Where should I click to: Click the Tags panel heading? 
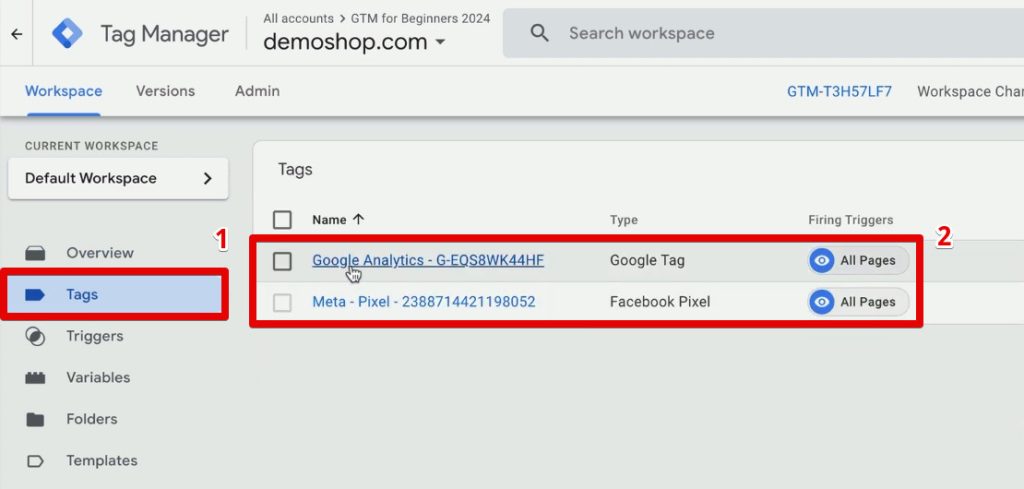[295, 170]
